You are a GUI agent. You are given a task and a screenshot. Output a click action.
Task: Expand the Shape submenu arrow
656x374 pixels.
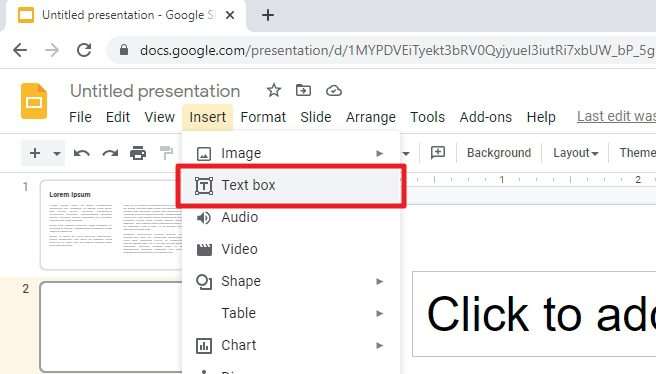tap(379, 282)
